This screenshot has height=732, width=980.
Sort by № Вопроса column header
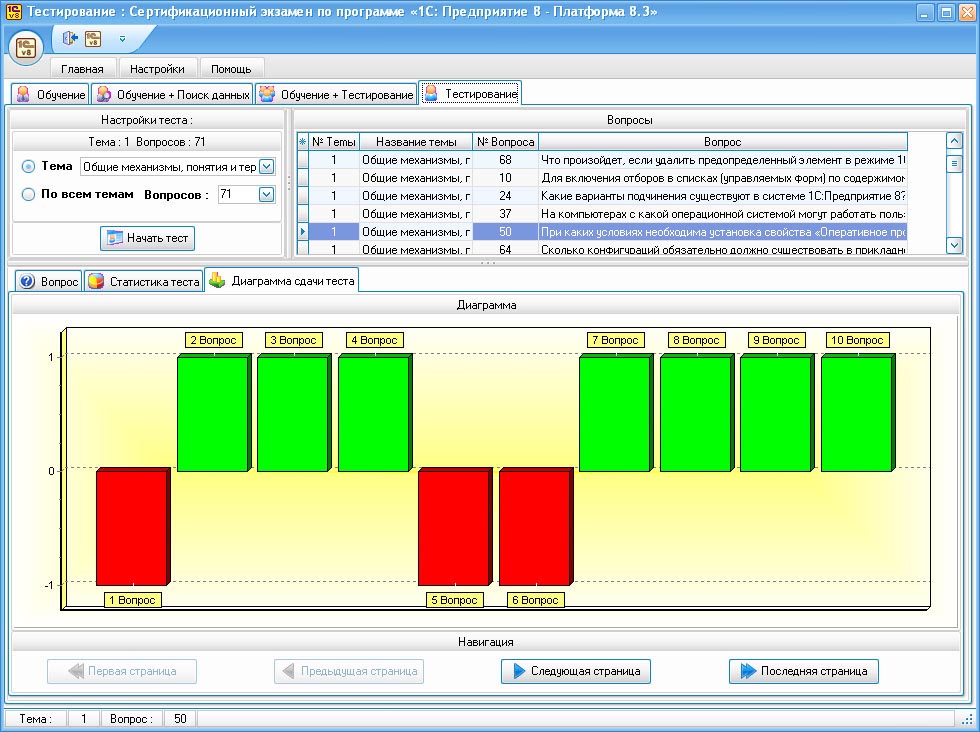[x=505, y=142]
